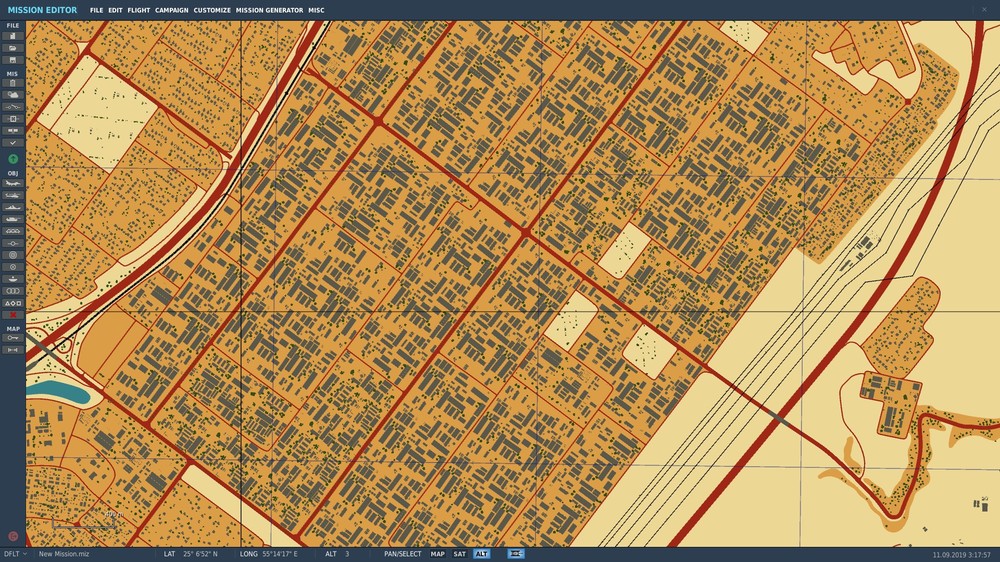Toggle the ALT map mode button

point(482,554)
